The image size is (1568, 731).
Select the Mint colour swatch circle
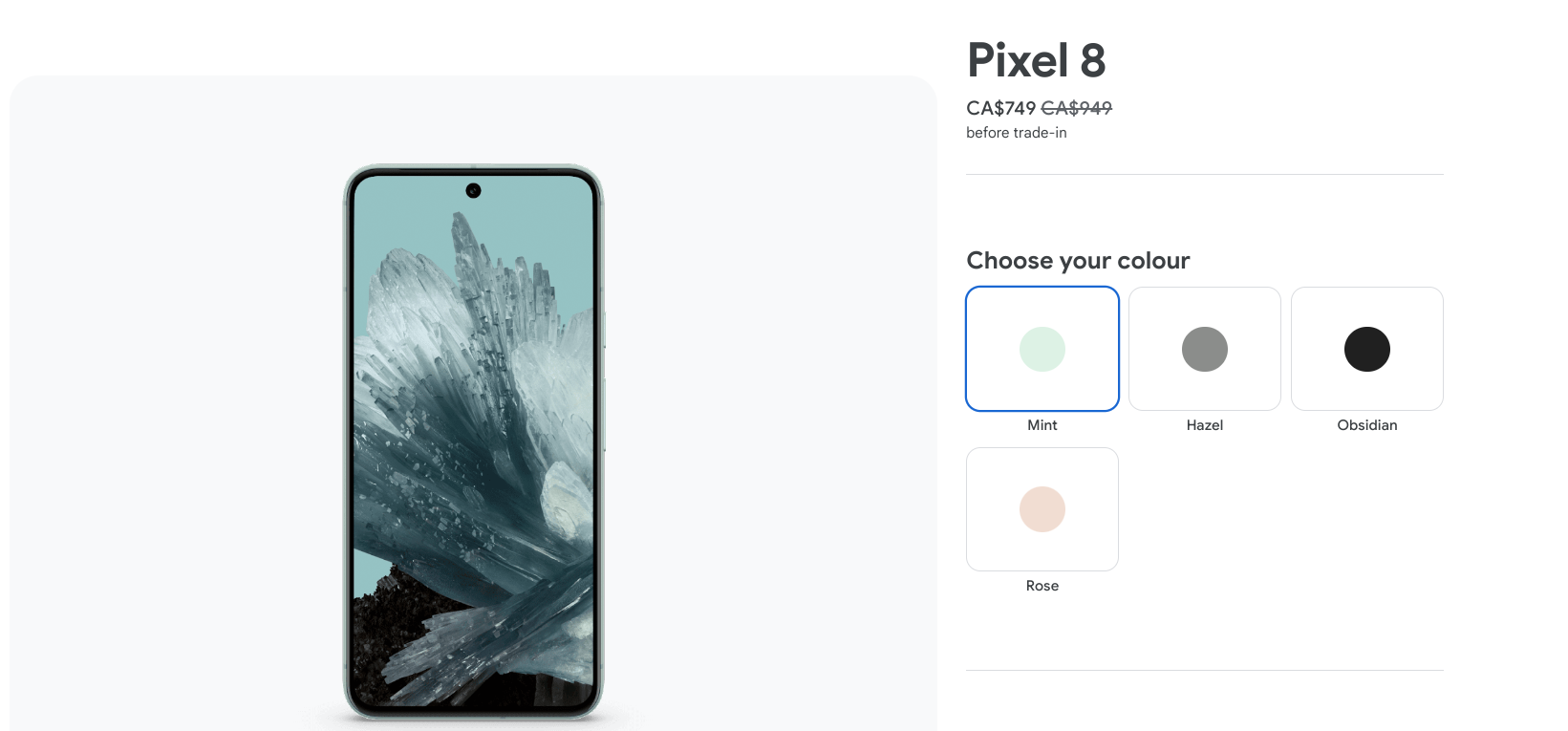(1042, 349)
